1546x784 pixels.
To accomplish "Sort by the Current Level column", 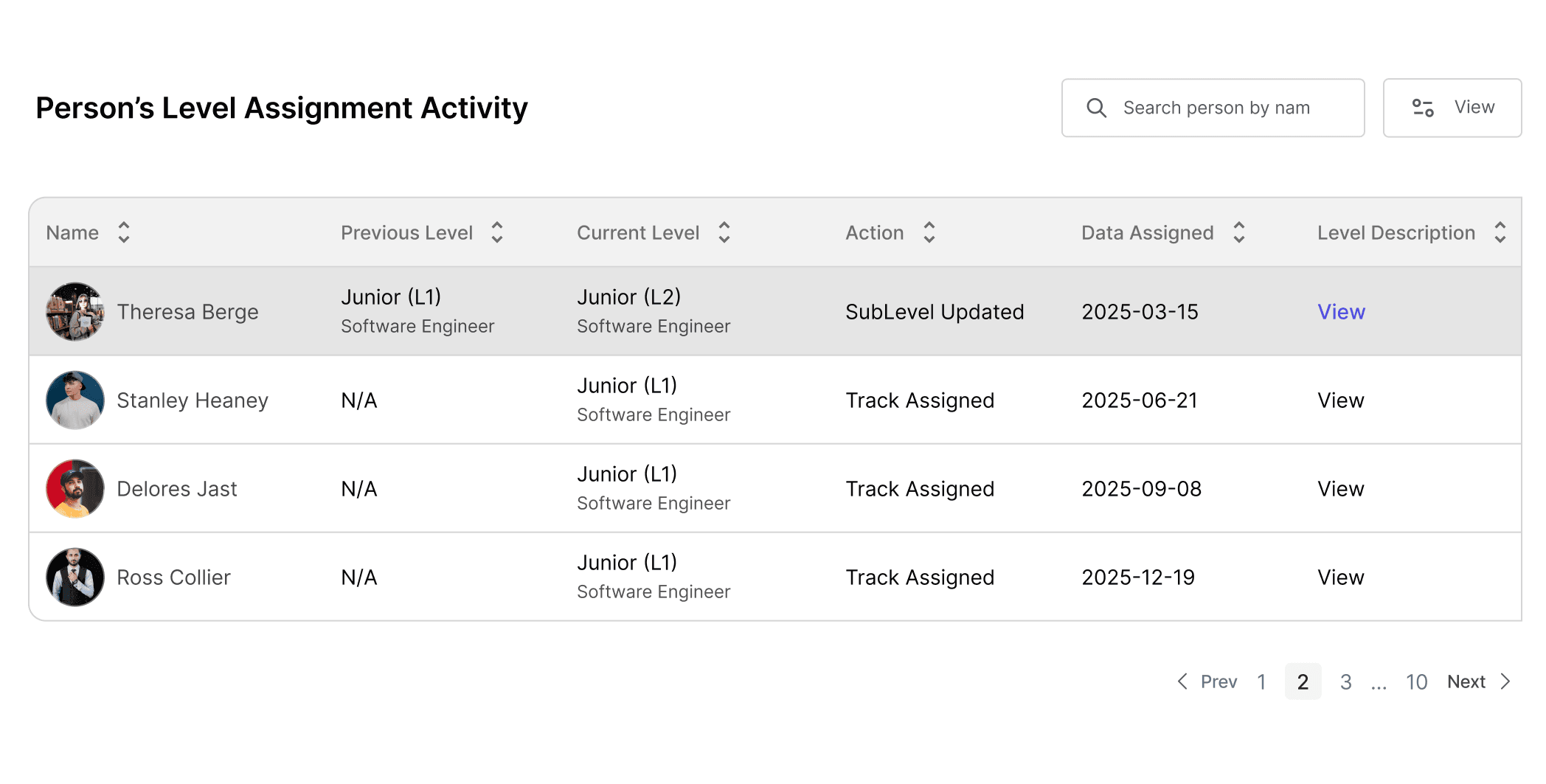I will pyautogui.click(x=725, y=232).
